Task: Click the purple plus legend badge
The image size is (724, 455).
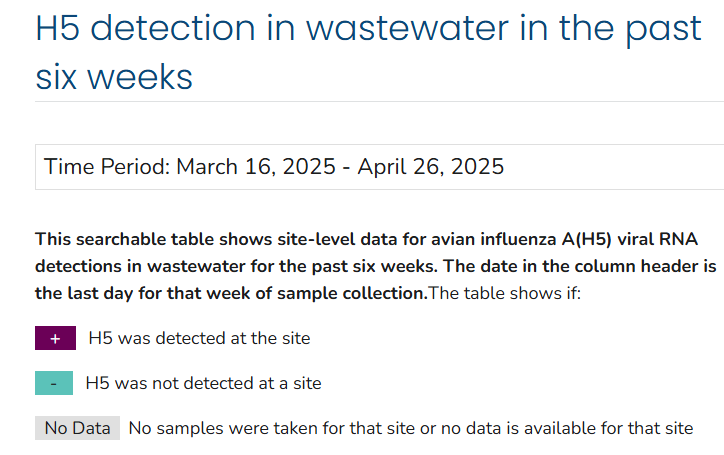Action: point(55,338)
